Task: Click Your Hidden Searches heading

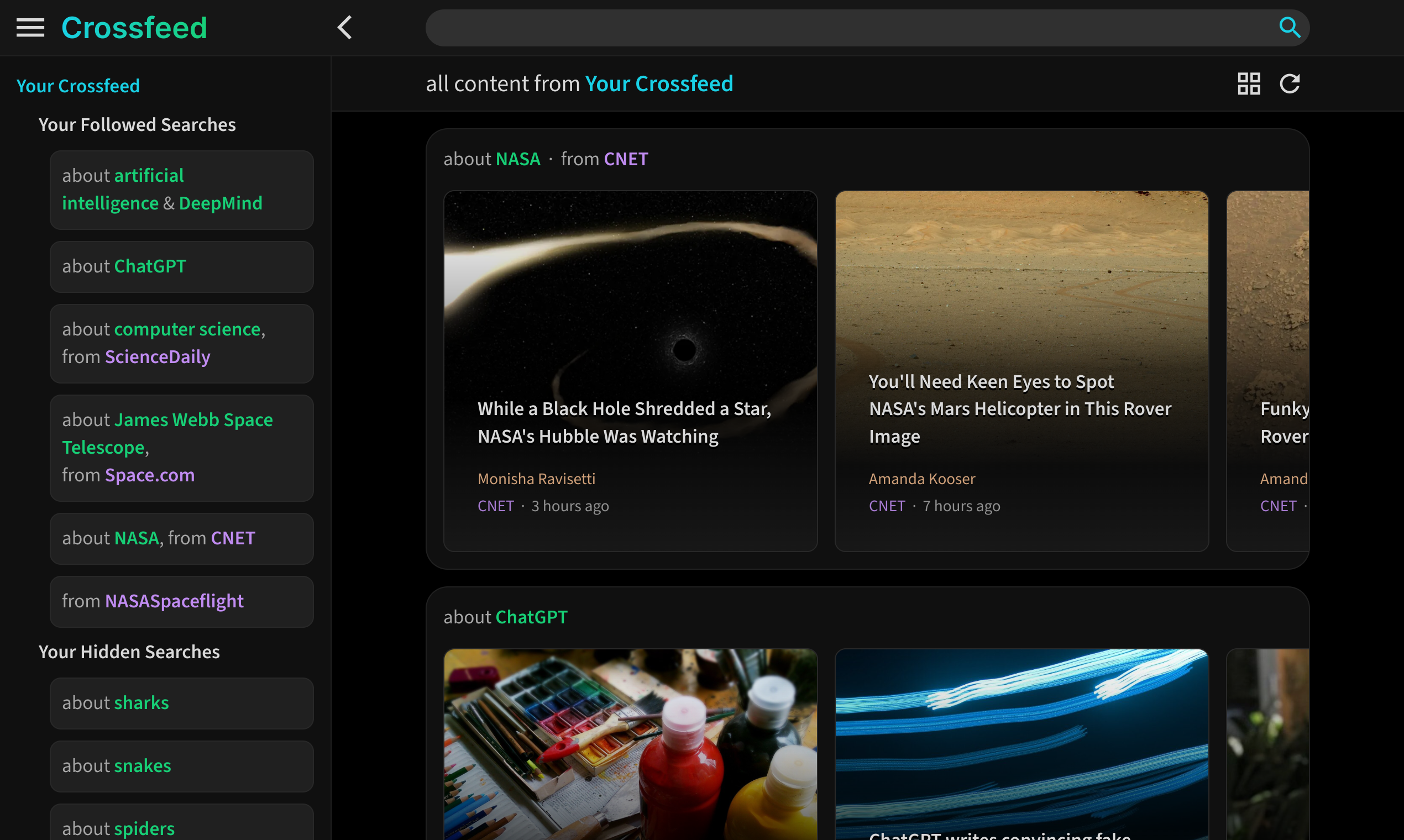Action: 129,652
